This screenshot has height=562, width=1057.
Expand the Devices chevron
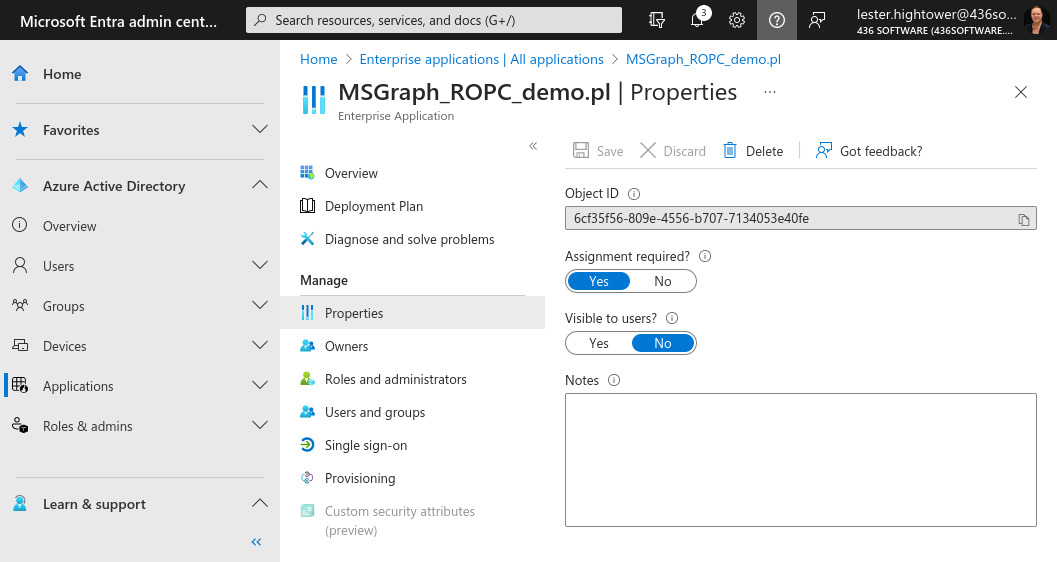260,345
